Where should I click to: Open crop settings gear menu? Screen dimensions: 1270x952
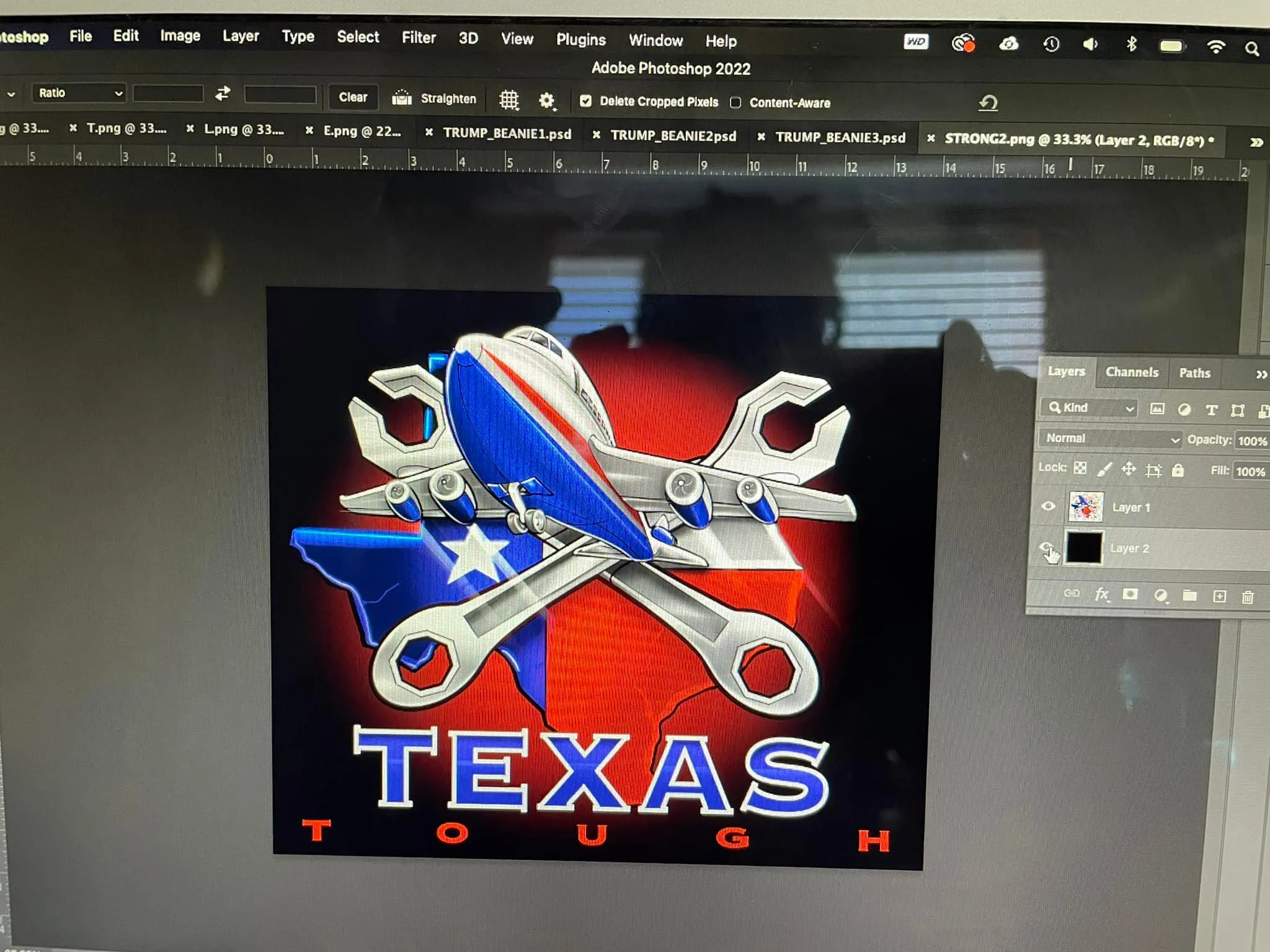point(546,100)
